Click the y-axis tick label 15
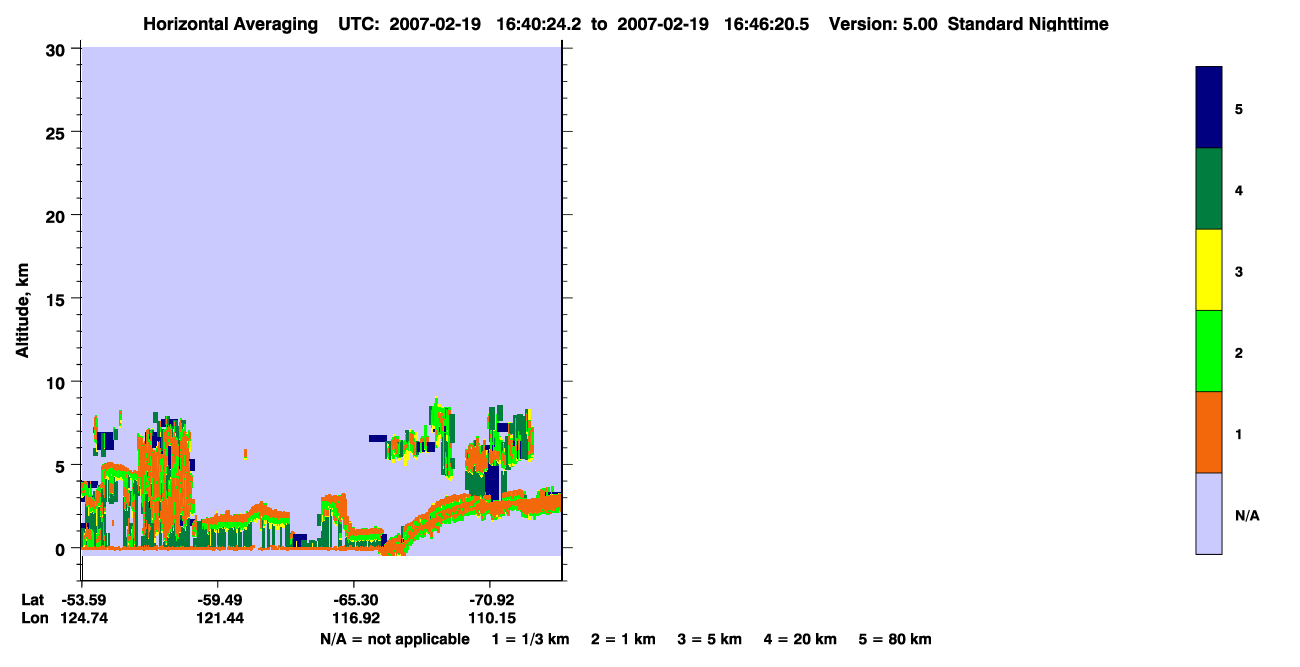The height and width of the screenshot is (667, 1300). [x=58, y=299]
